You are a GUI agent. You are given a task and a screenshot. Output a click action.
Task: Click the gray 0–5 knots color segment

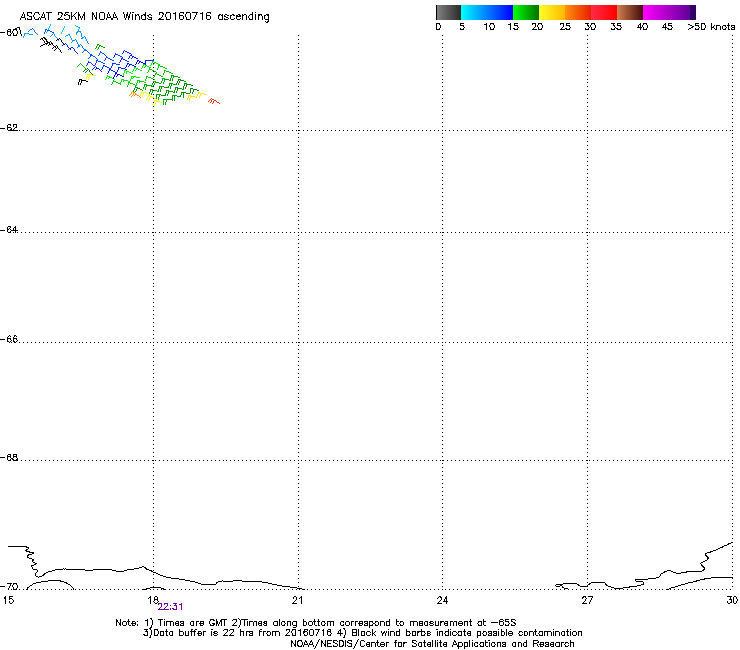point(448,12)
